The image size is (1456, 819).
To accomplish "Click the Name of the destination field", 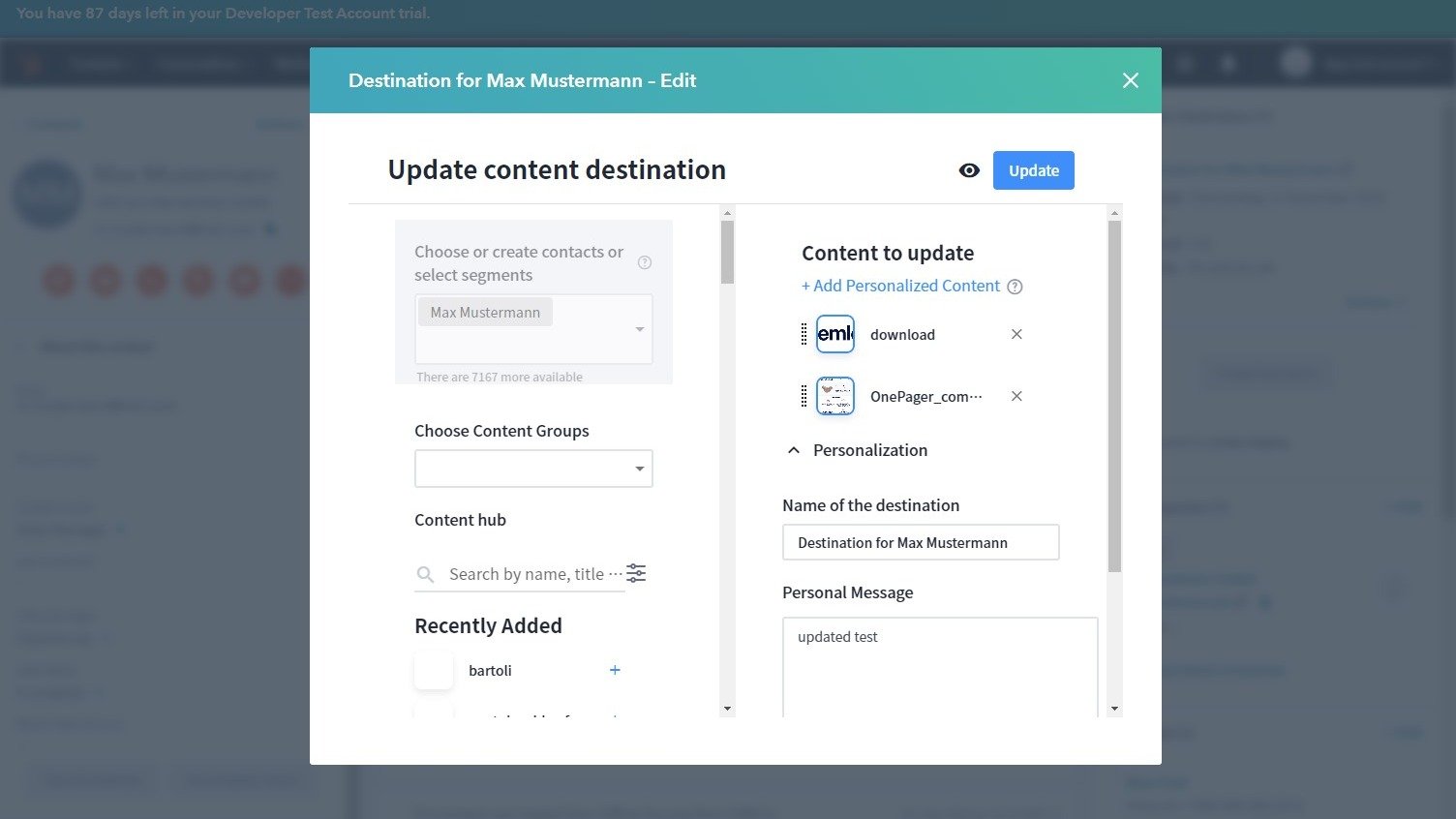I will pos(920,542).
